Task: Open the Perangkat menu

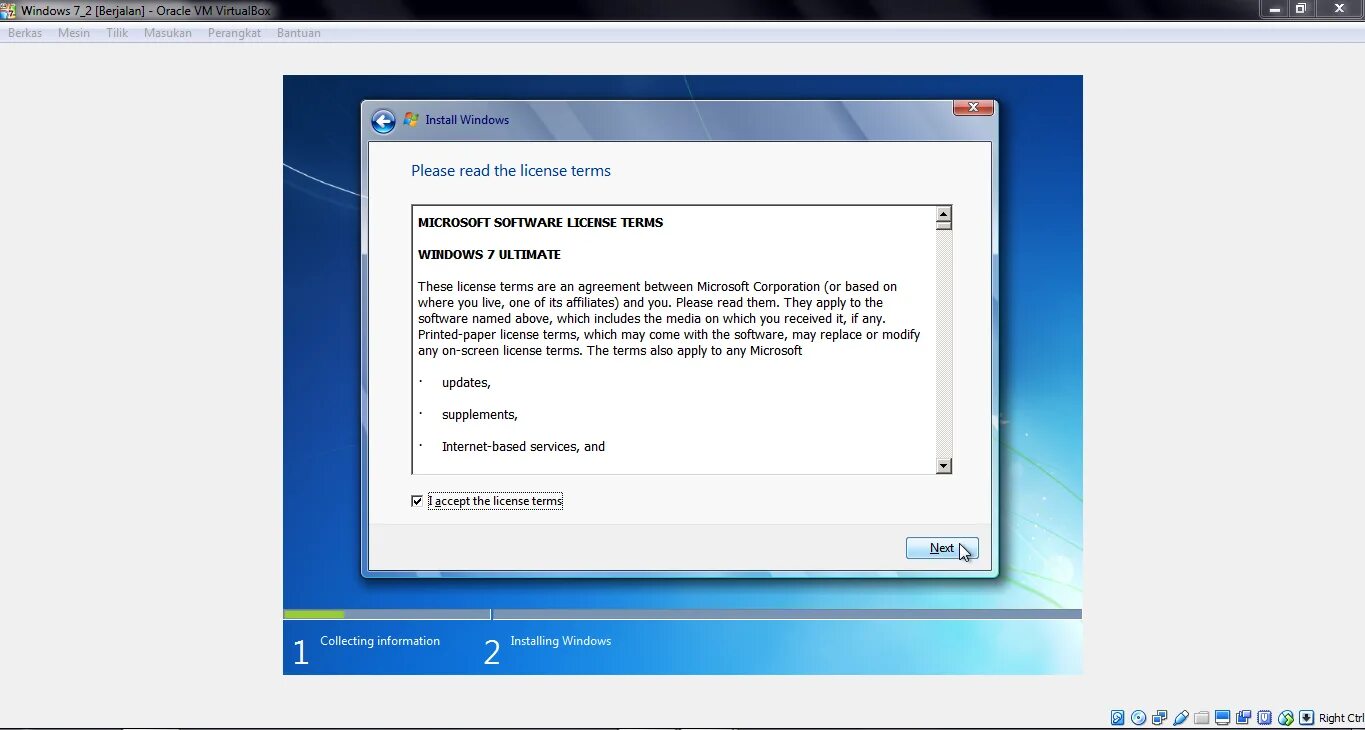Action: [x=234, y=33]
